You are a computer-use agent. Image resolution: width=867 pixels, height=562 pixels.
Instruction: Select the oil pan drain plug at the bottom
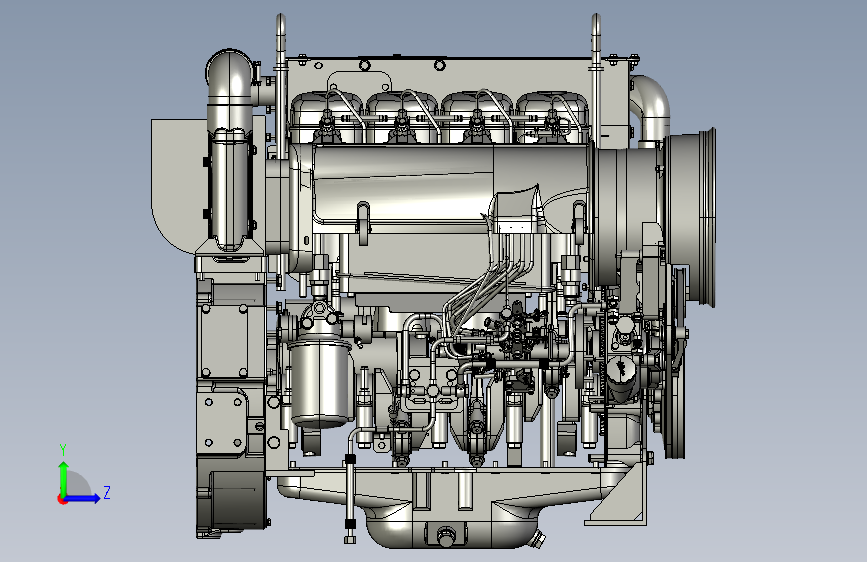[445, 535]
